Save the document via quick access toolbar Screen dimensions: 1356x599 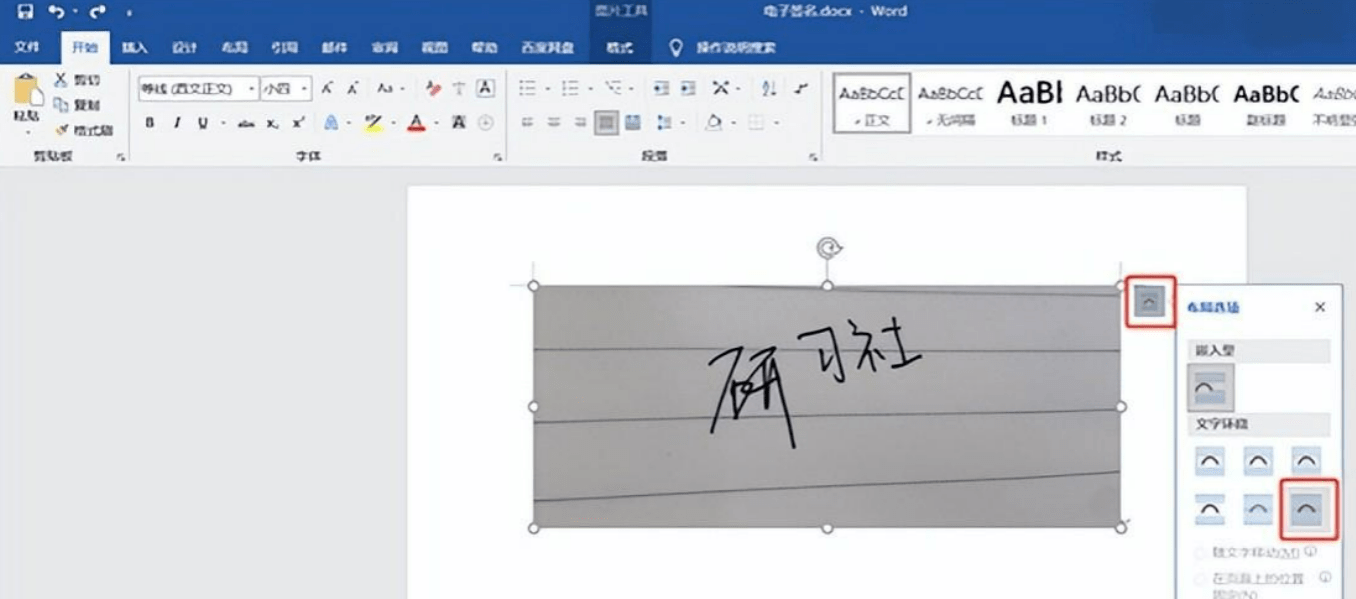point(27,11)
